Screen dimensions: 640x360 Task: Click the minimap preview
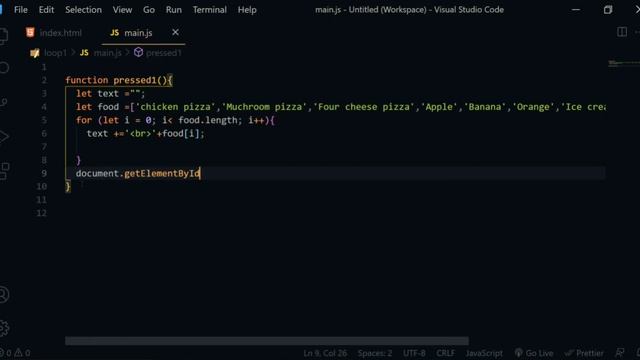[624, 64]
